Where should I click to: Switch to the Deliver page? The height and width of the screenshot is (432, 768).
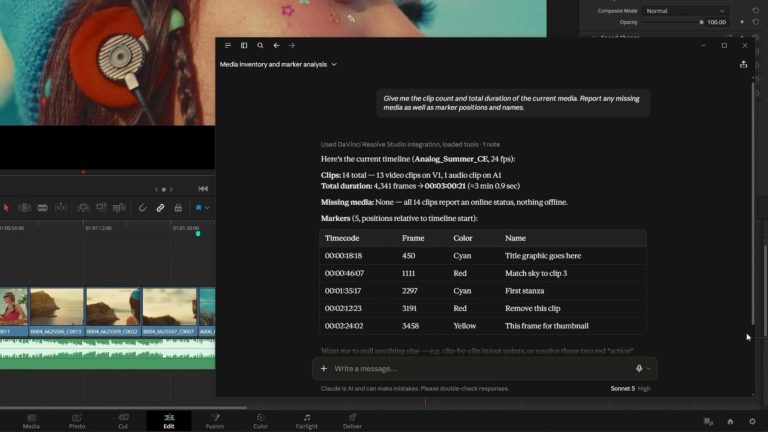pyautogui.click(x=352, y=421)
